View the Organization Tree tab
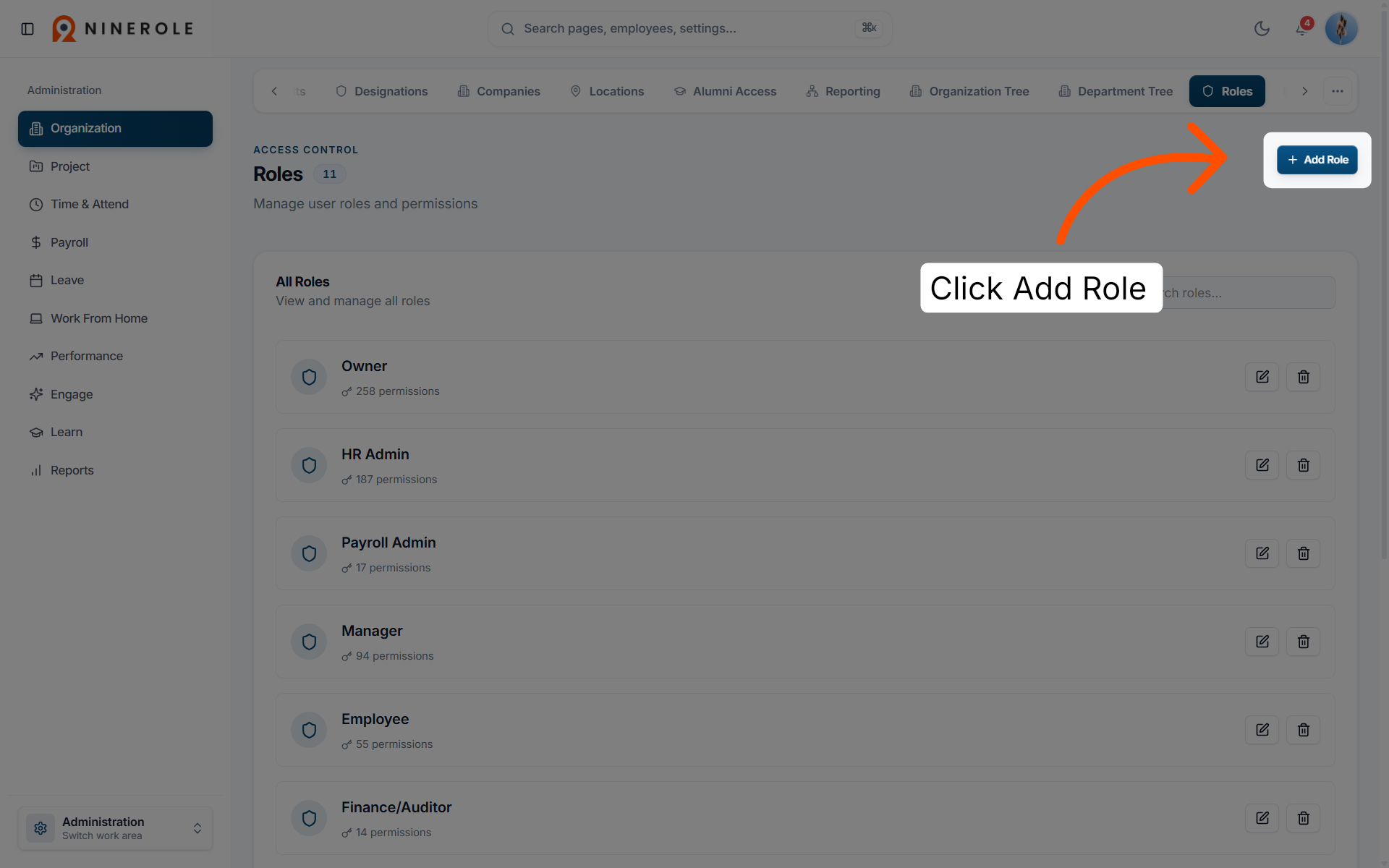The image size is (1389, 868). [969, 91]
